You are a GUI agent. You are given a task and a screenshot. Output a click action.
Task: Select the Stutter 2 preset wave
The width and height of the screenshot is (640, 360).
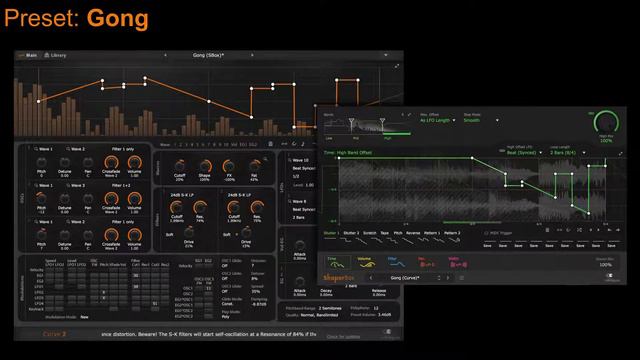click(x=351, y=233)
